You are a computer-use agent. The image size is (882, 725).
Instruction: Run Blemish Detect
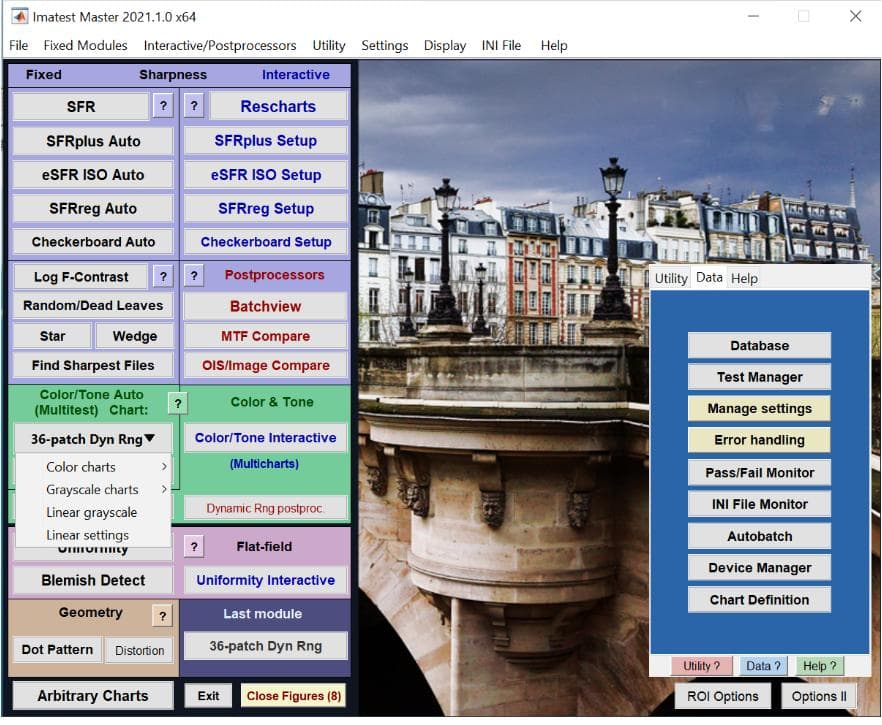[93, 580]
